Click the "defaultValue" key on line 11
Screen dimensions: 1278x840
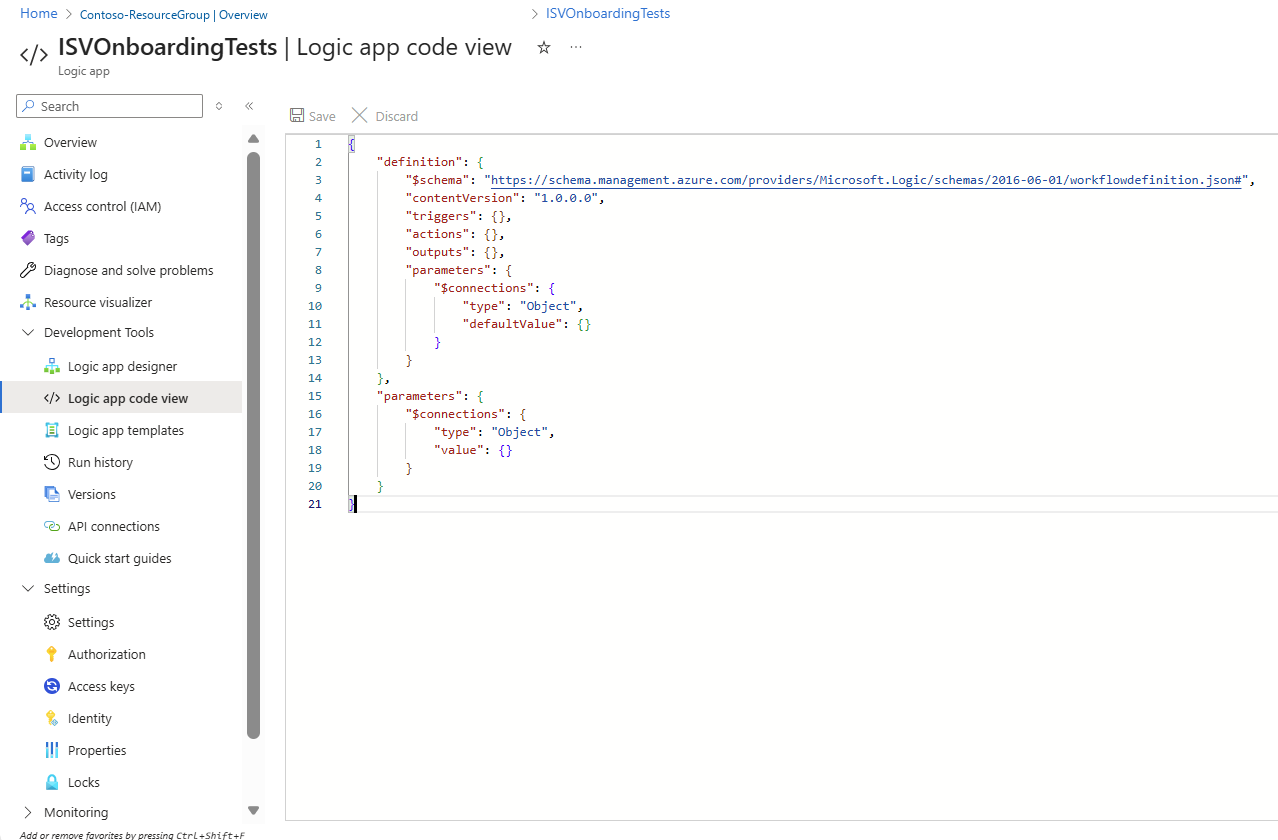pos(512,324)
